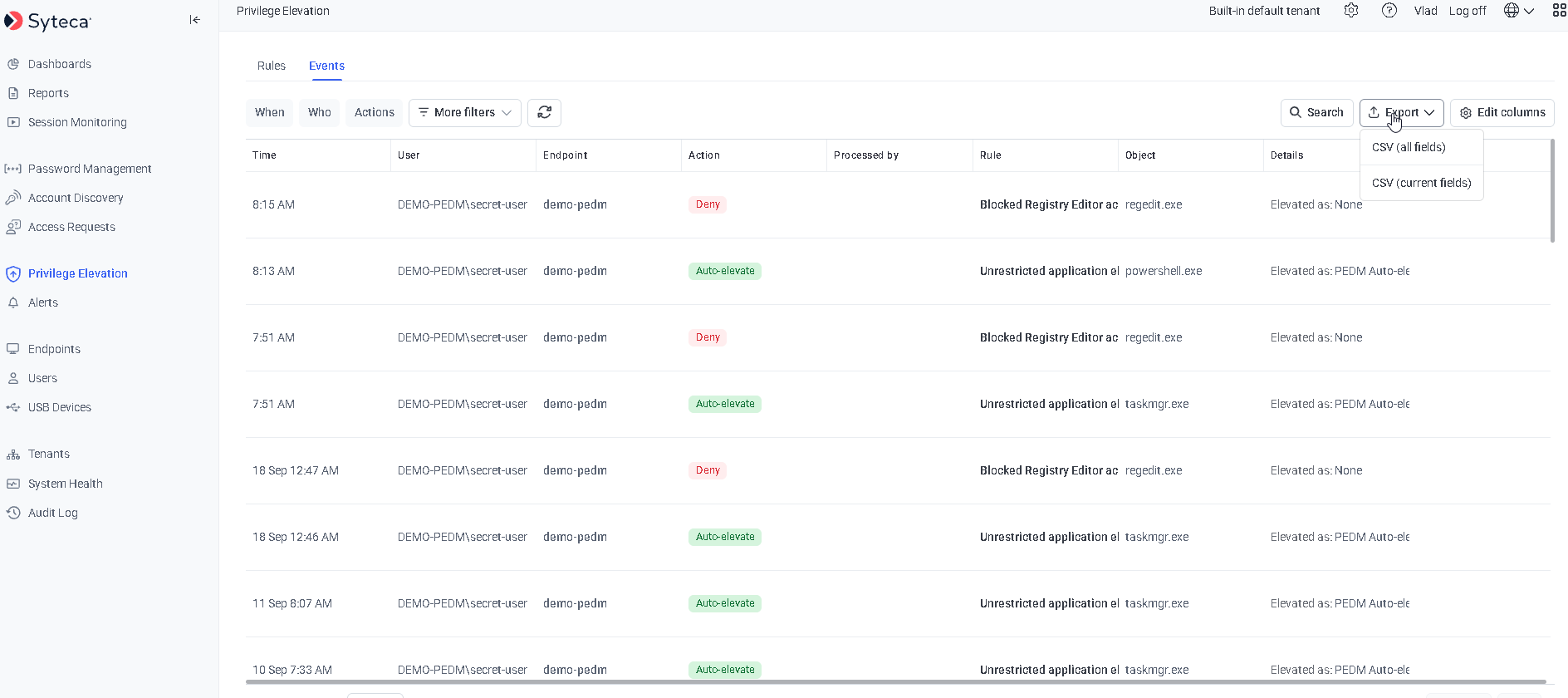Open Tenants page
1568x698 pixels.
[x=49, y=454]
